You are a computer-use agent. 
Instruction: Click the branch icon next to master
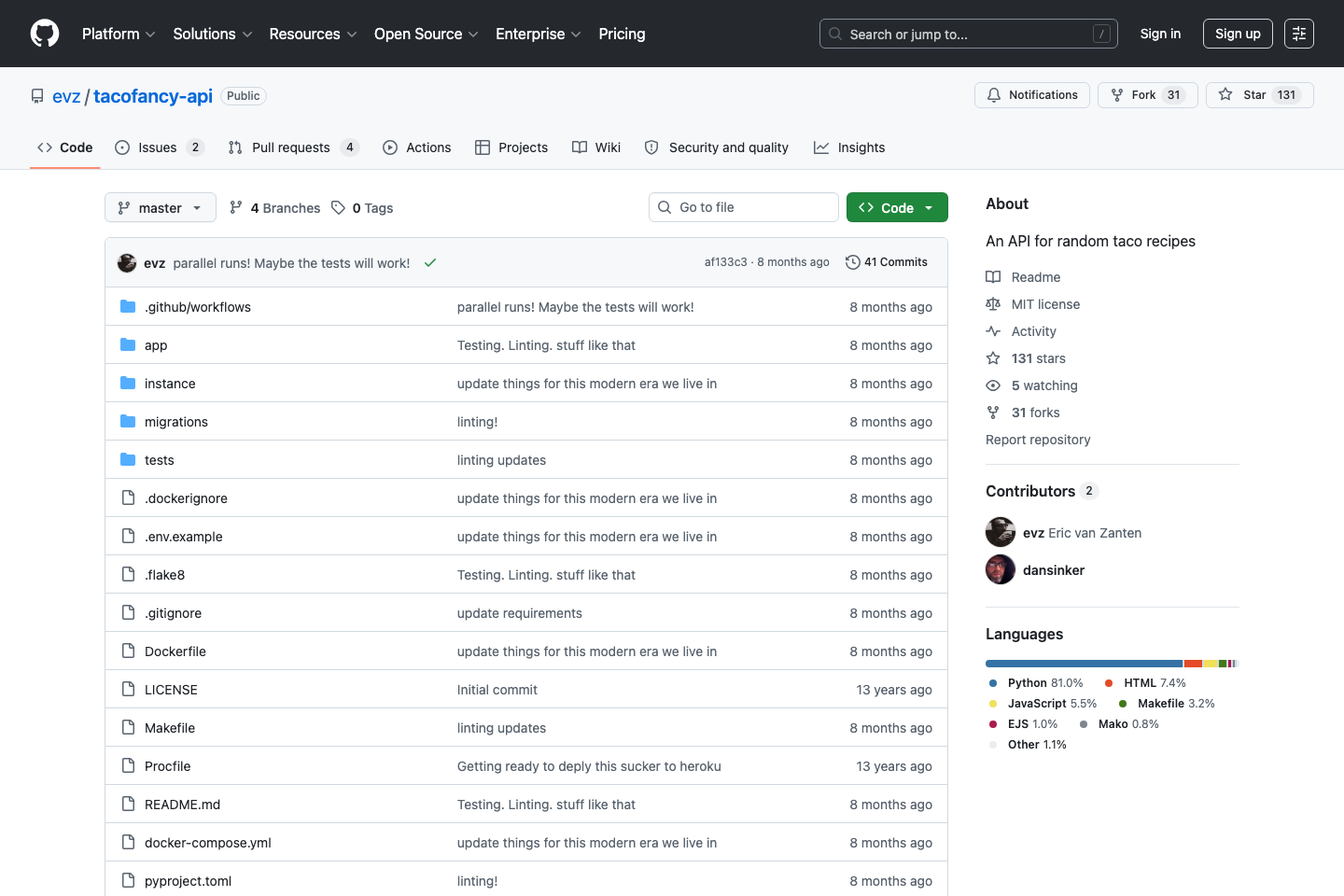[124, 207]
